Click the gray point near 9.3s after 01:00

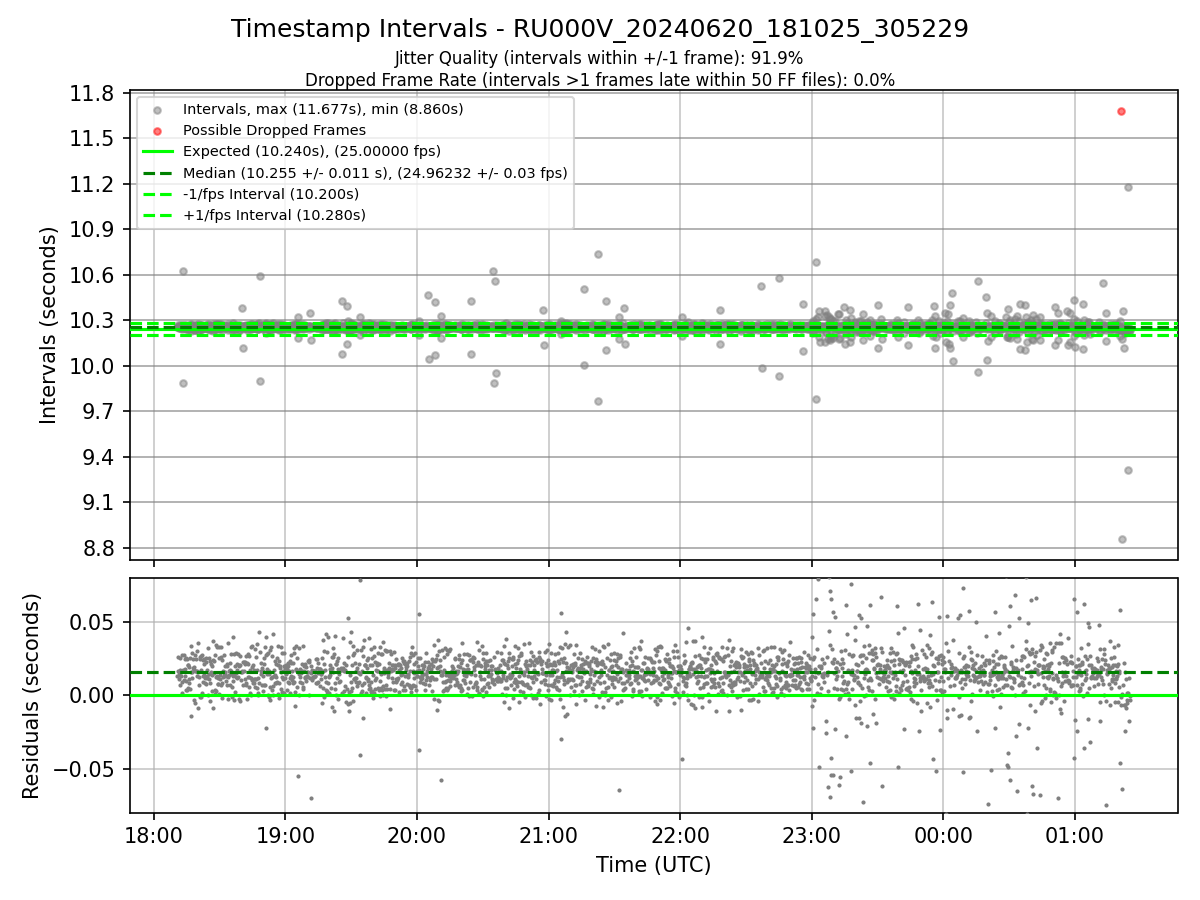[1128, 470]
